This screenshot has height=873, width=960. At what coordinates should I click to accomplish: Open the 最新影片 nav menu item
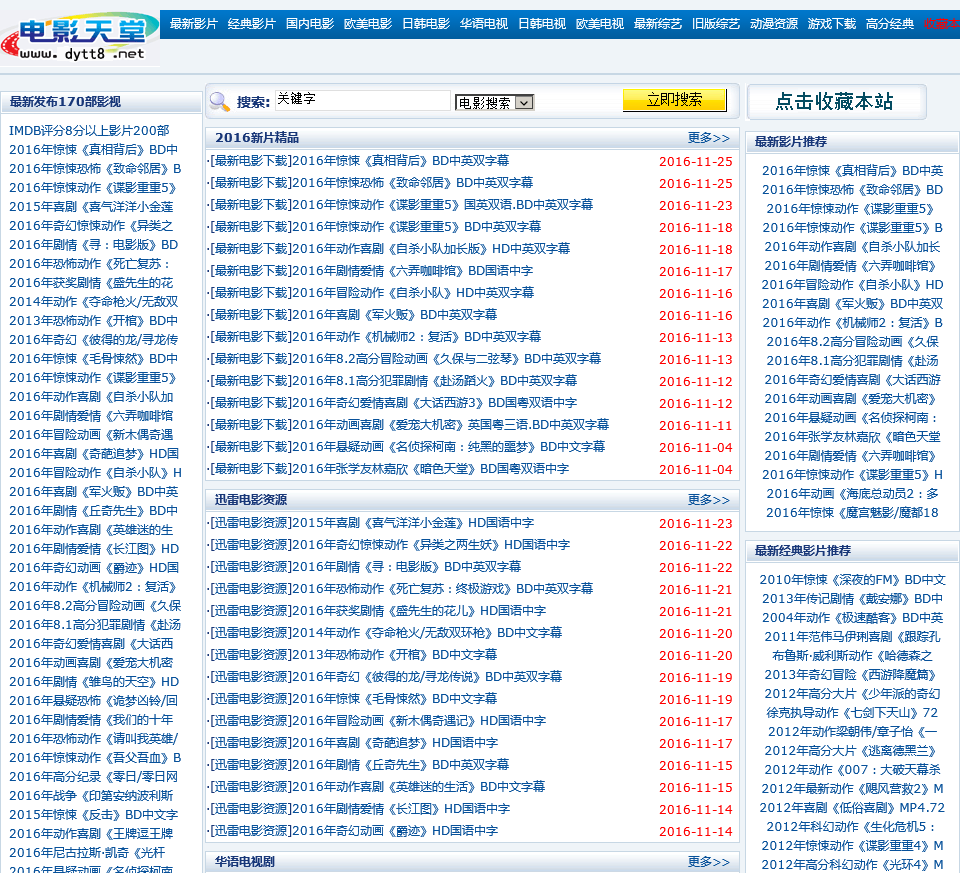click(x=193, y=24)
